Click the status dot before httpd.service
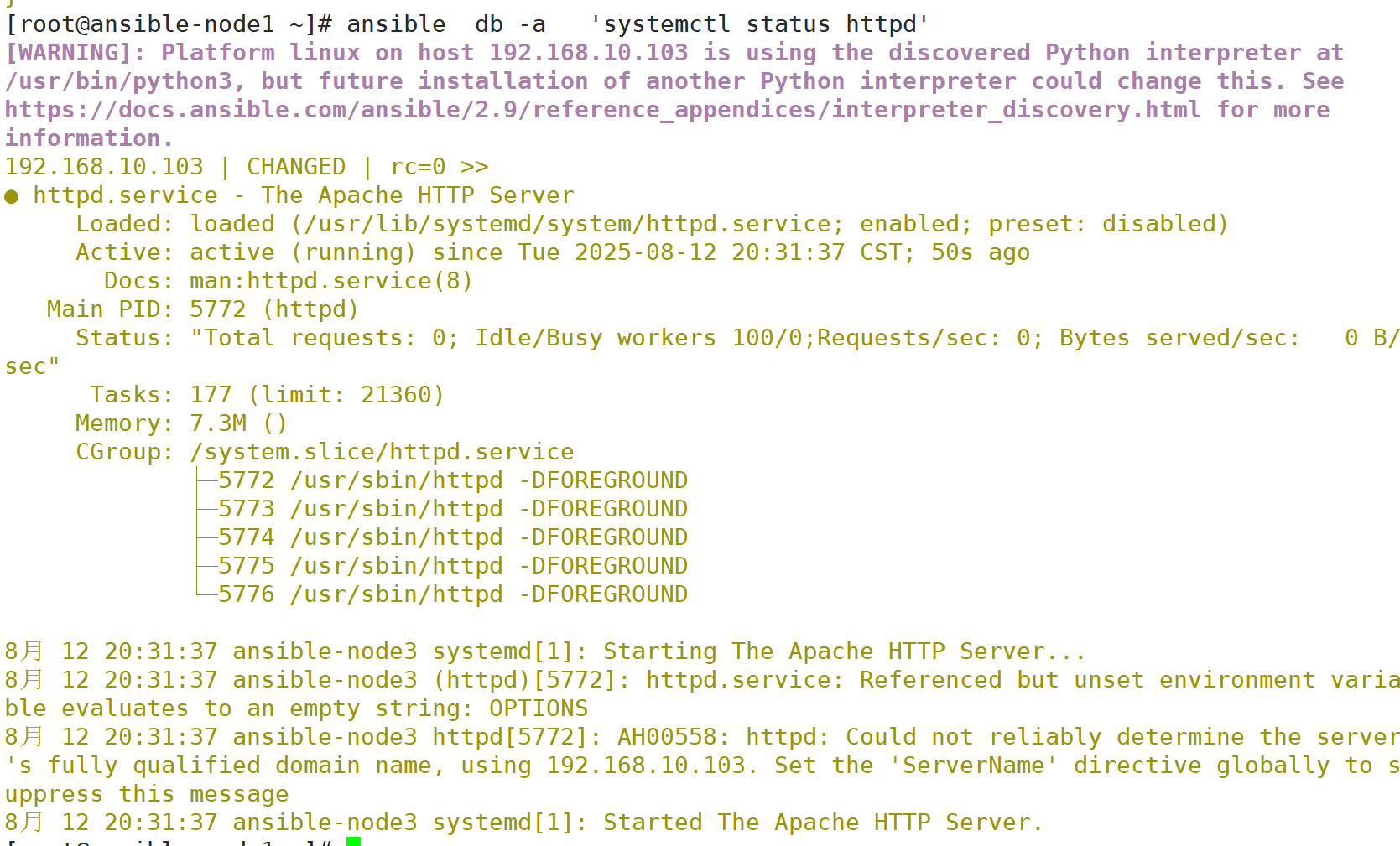 click(12, 196)
